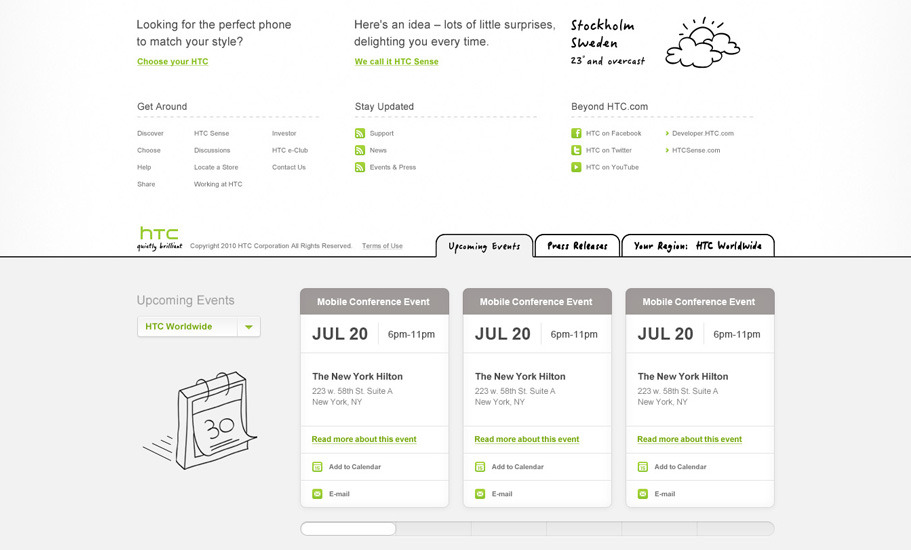Image resolution: width=911 pixels, height=550 pixels.
Task: Click the e-mail envelope icon in second card
Action: pyautogui.click(x=480, y=494)
